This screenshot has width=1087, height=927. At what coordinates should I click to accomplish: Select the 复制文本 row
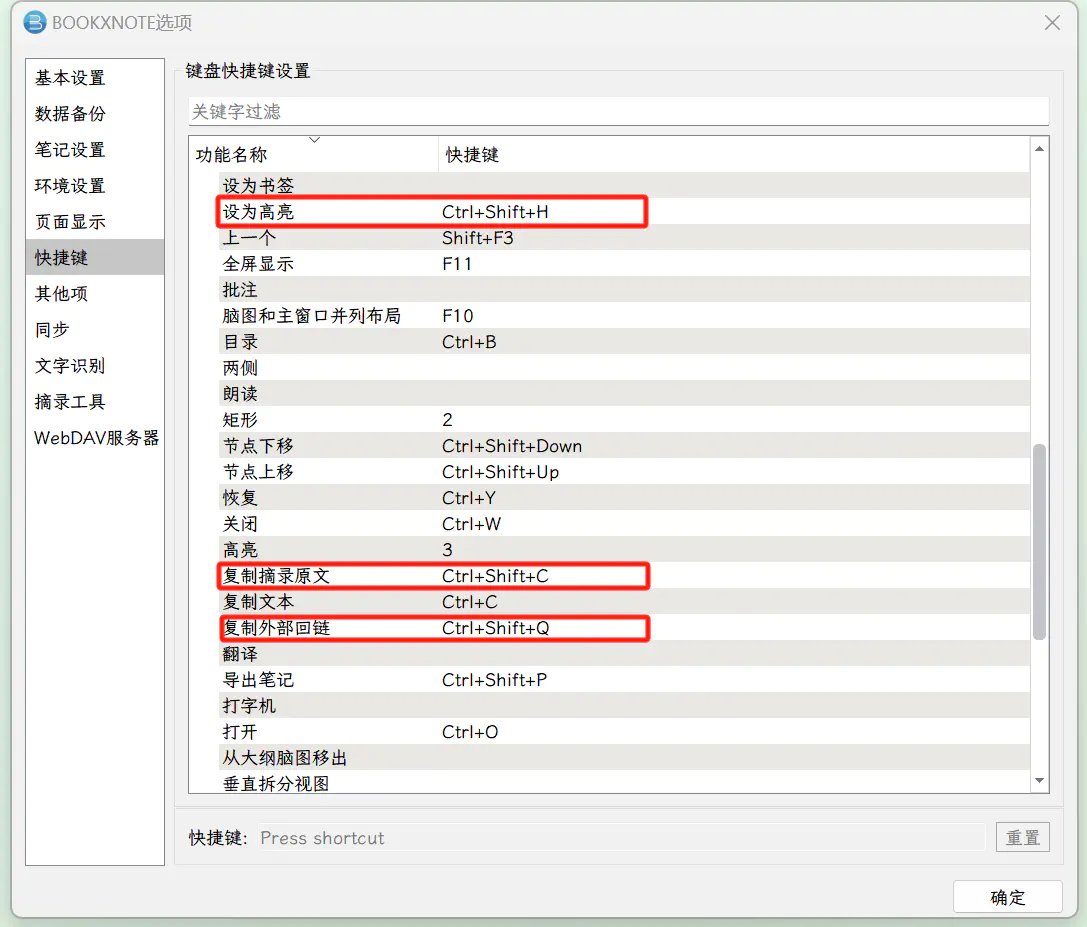click(x=624, y=602)
